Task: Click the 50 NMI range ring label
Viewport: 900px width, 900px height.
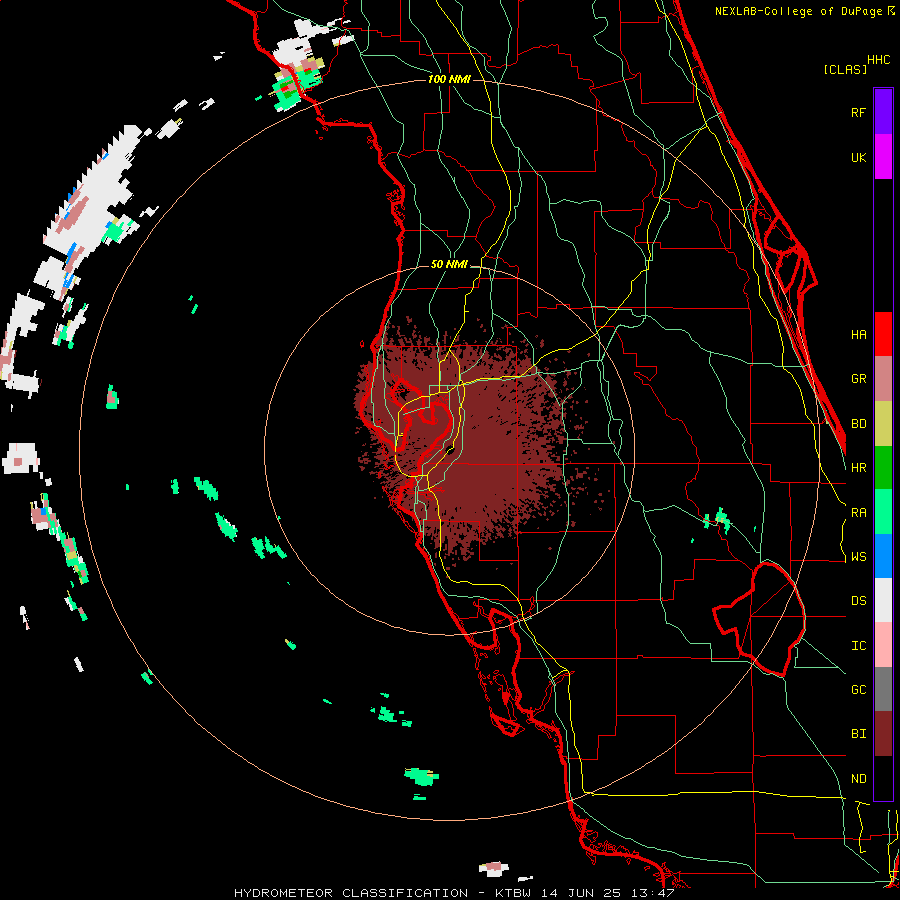Action: 449,265
